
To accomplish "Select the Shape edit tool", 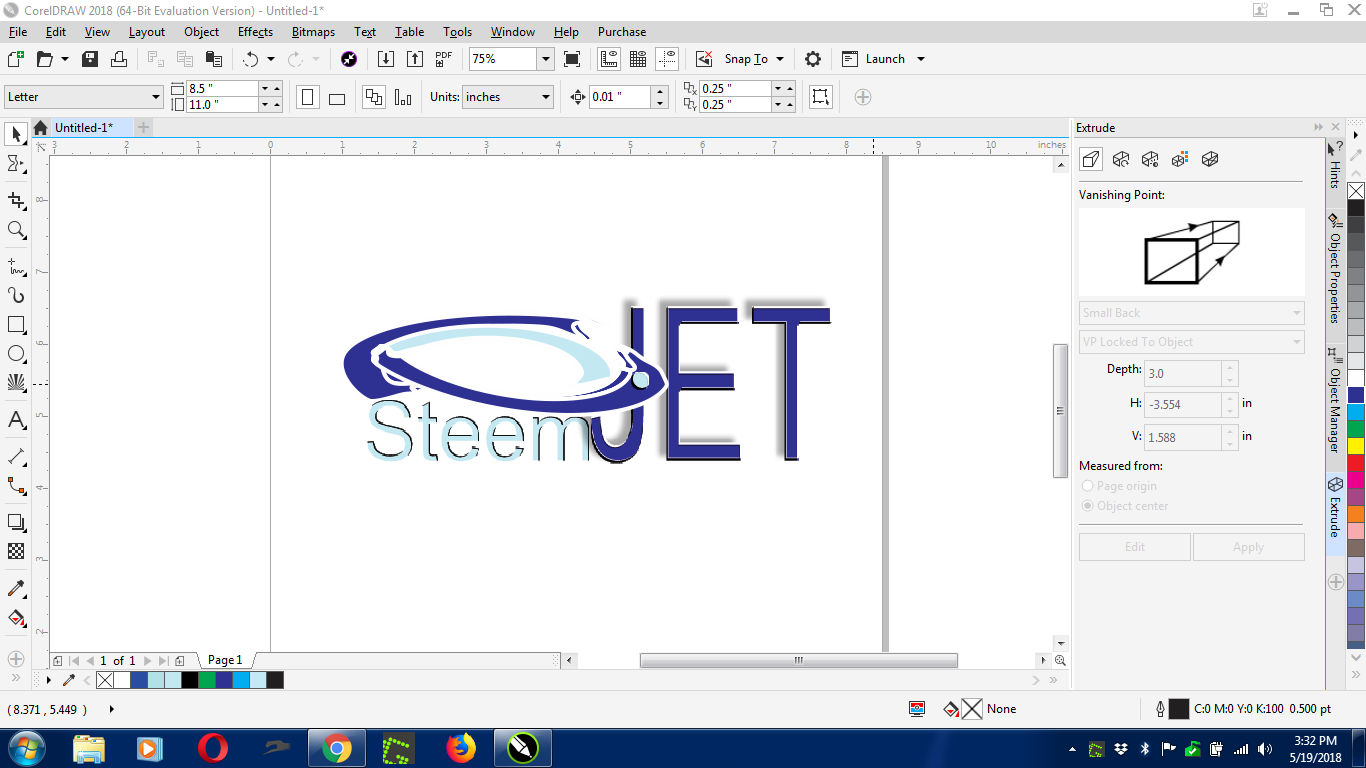I will click(x=16, y=164).
